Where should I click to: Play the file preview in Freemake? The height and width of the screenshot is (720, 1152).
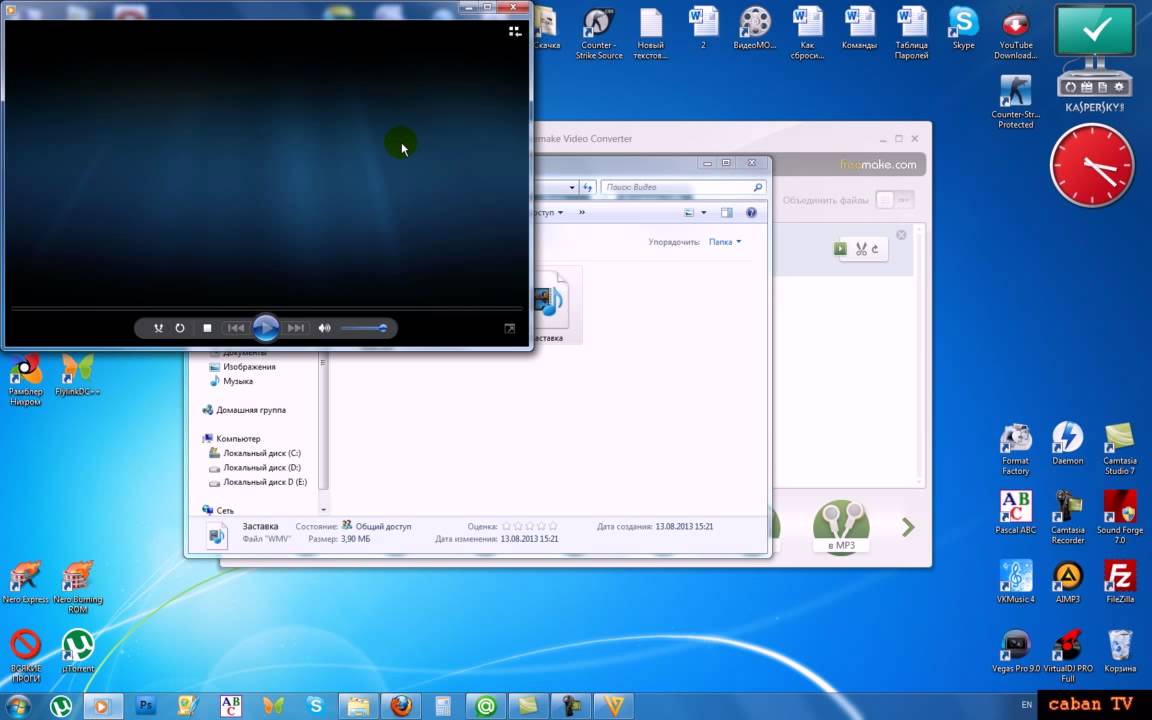pyautogui.click(x=840, y=249)
